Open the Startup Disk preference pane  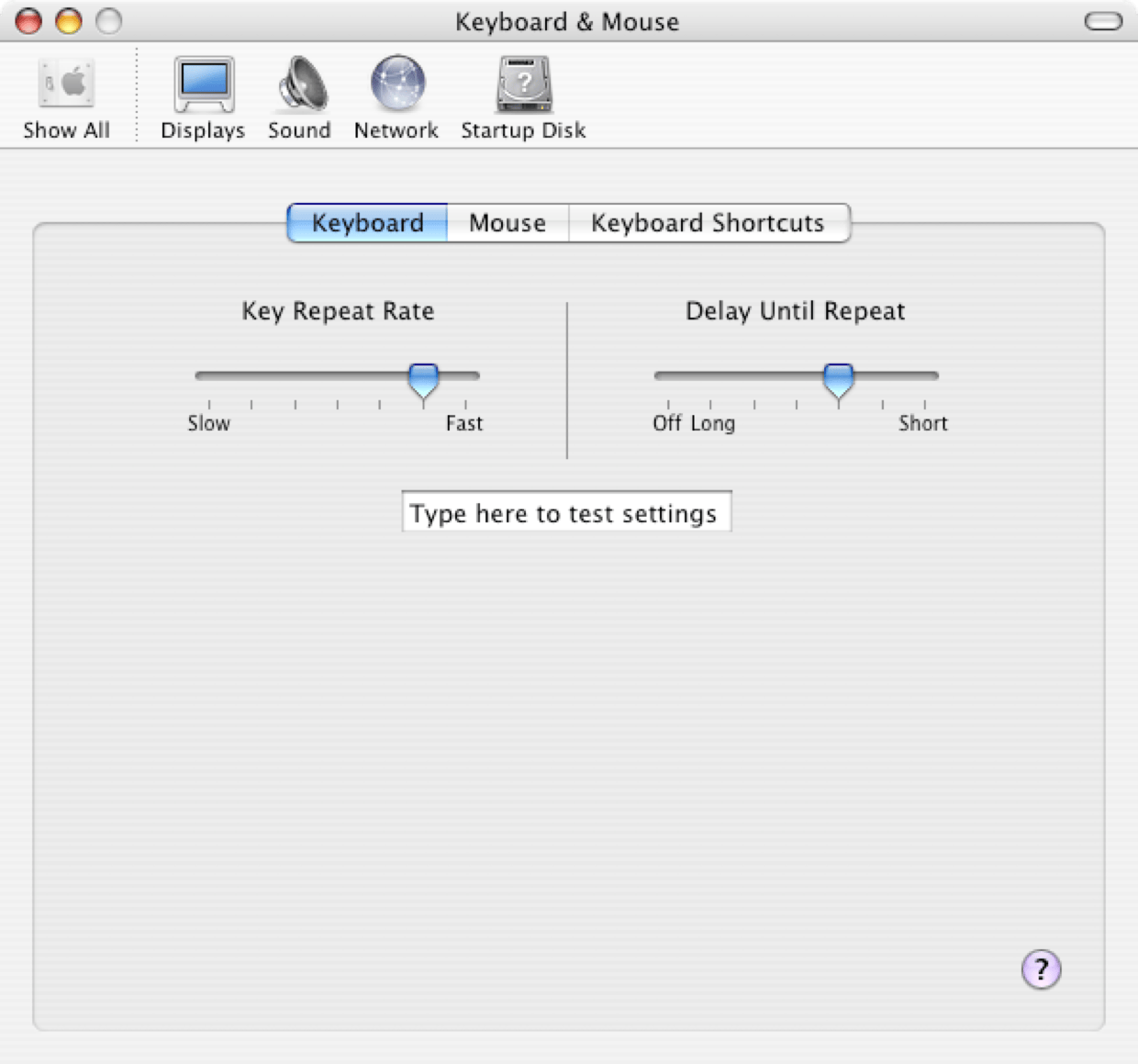523,98
